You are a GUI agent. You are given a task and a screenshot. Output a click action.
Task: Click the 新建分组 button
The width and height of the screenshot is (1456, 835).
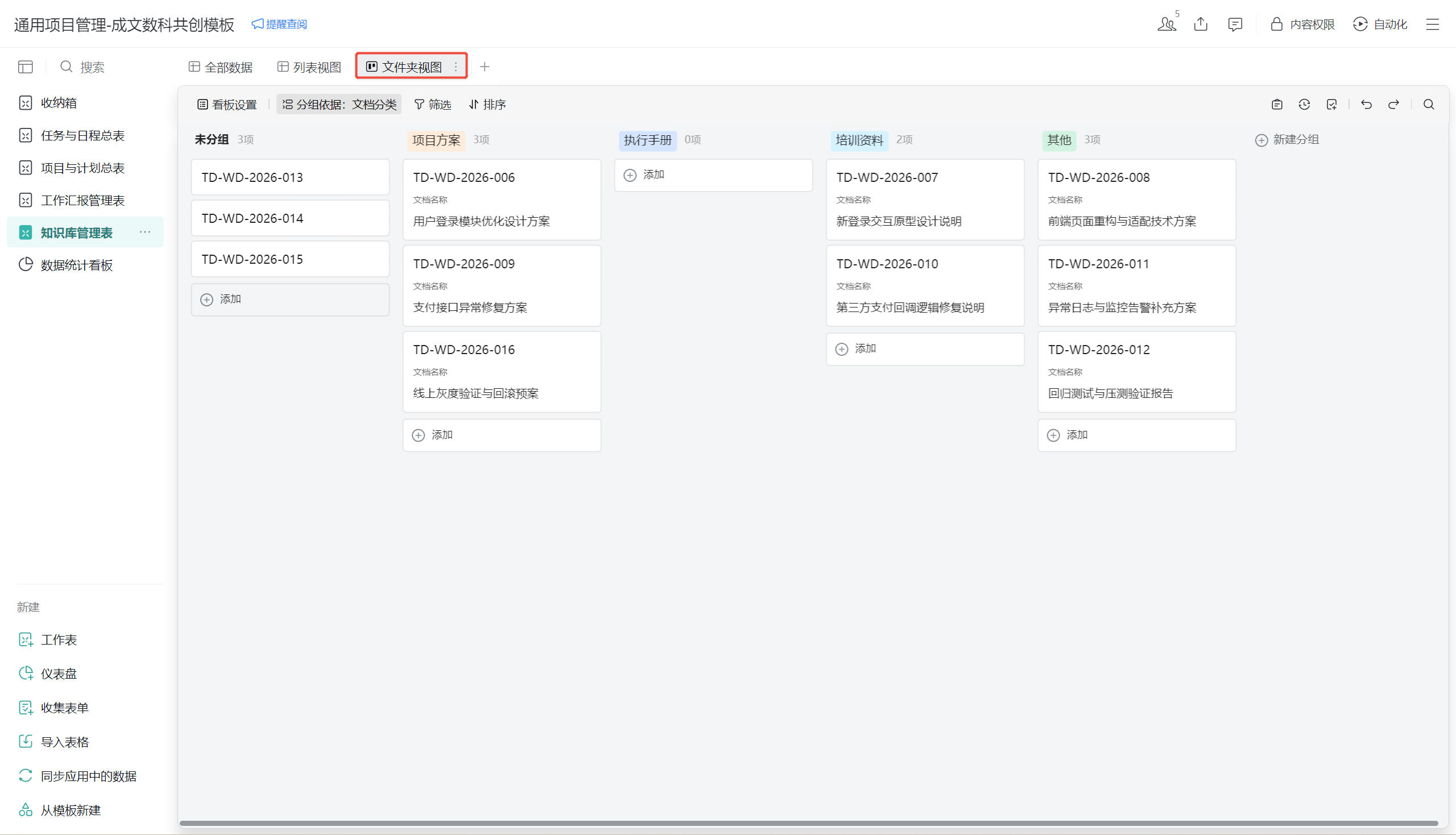(x=1287, y=140)
